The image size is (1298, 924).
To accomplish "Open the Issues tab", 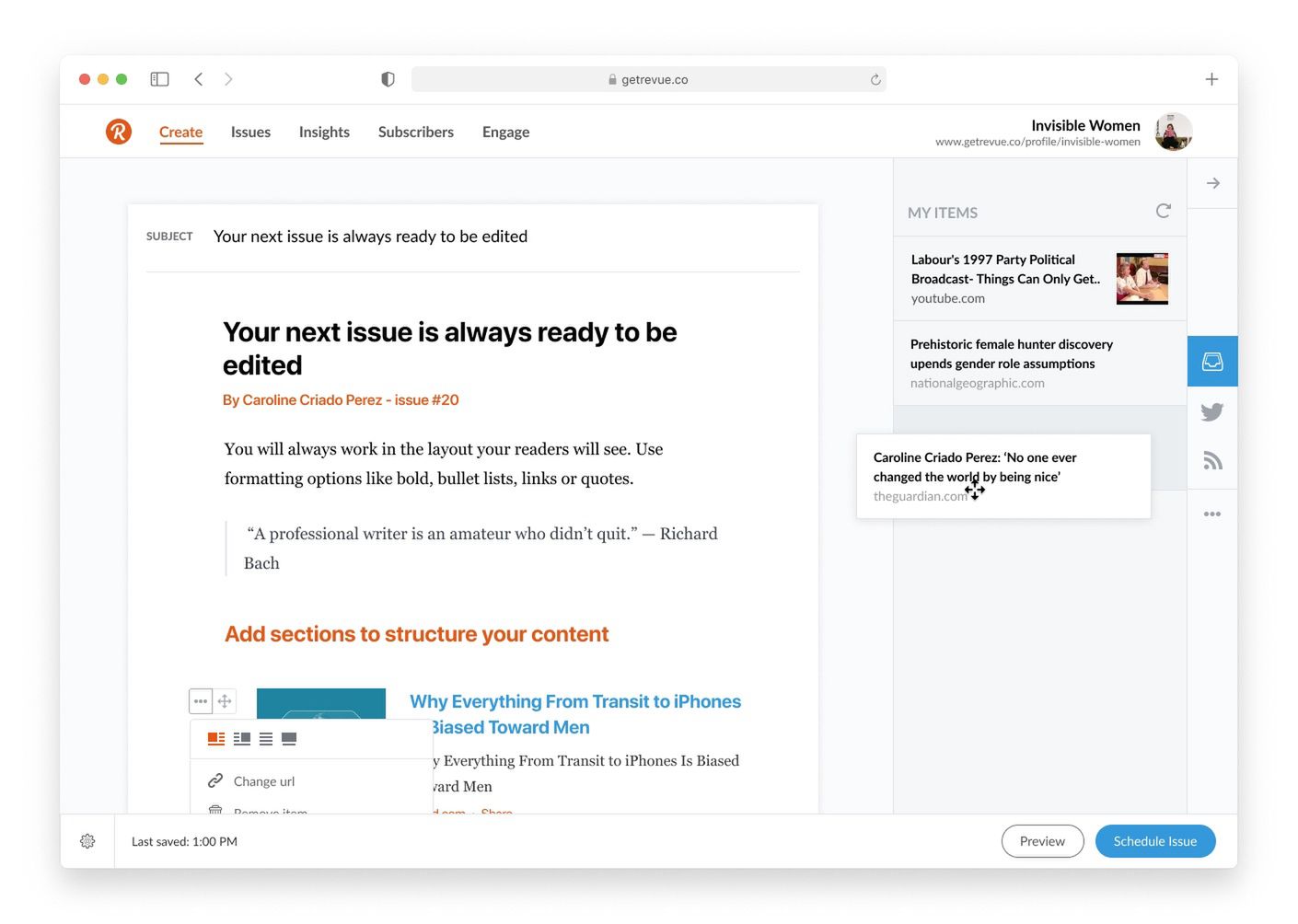I will pos(250,132).
